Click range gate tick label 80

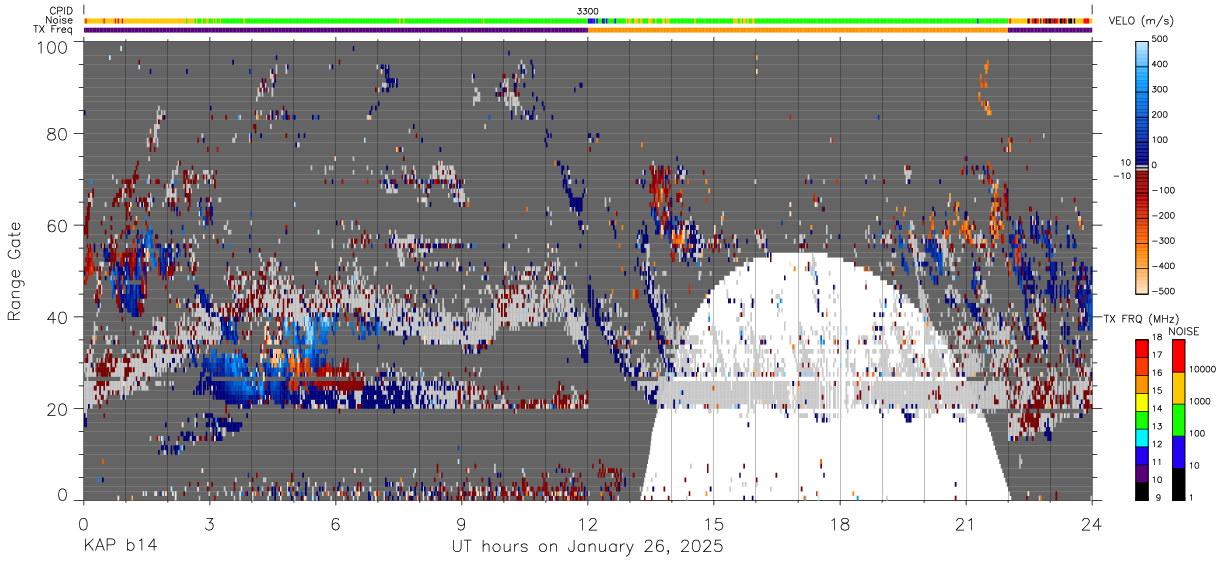57,134
